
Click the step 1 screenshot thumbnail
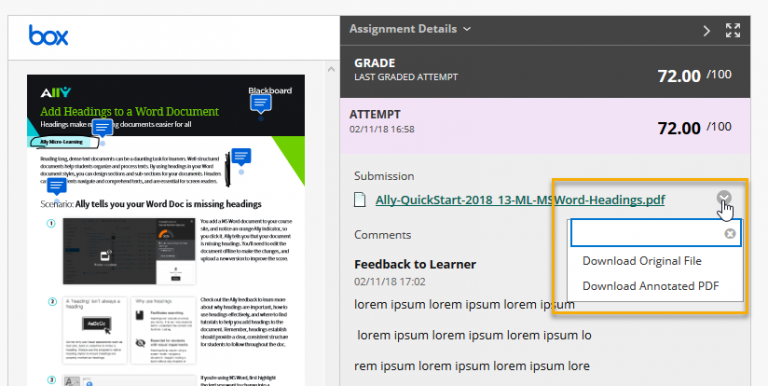click(x=129, y=251)
